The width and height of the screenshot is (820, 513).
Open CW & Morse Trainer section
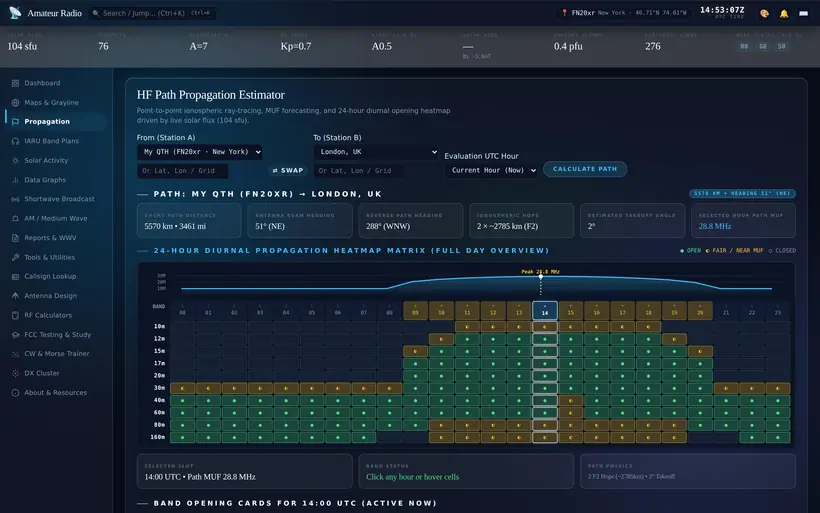[x=55, y=354]
